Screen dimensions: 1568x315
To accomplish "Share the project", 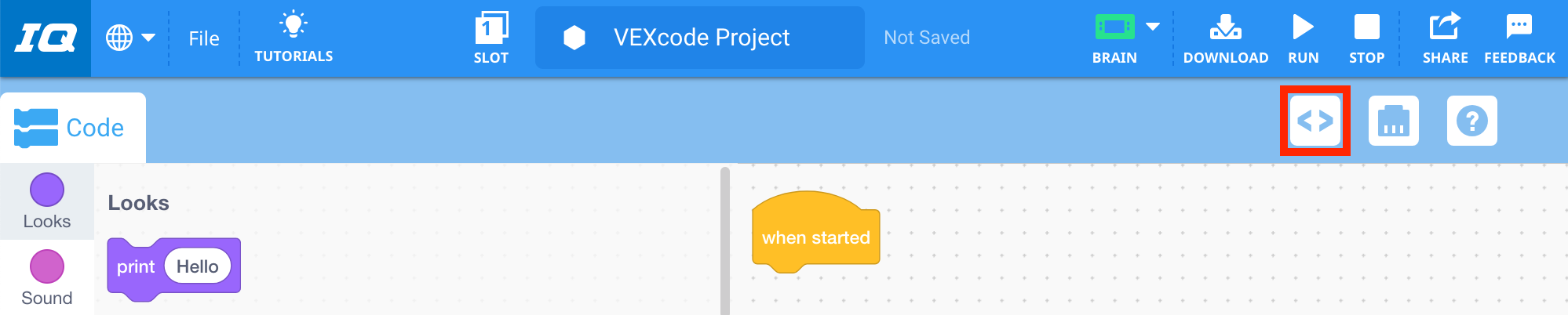I will (x=1445, y=37).
